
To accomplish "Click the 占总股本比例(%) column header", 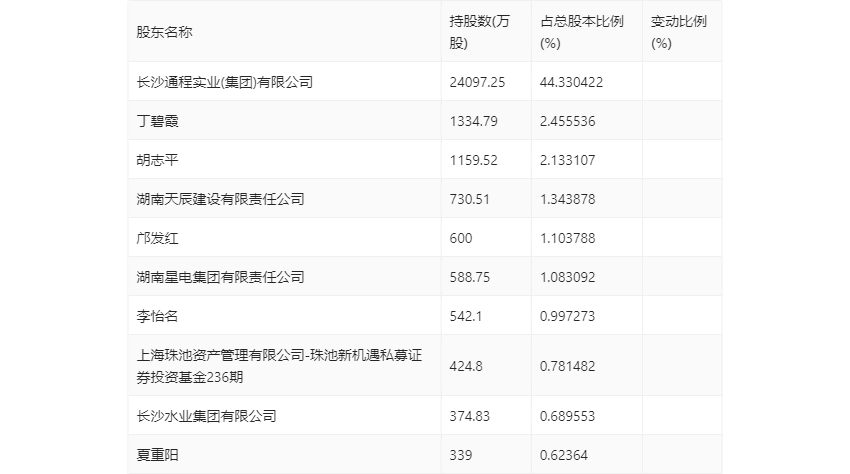I will click(x=582, y=32).
